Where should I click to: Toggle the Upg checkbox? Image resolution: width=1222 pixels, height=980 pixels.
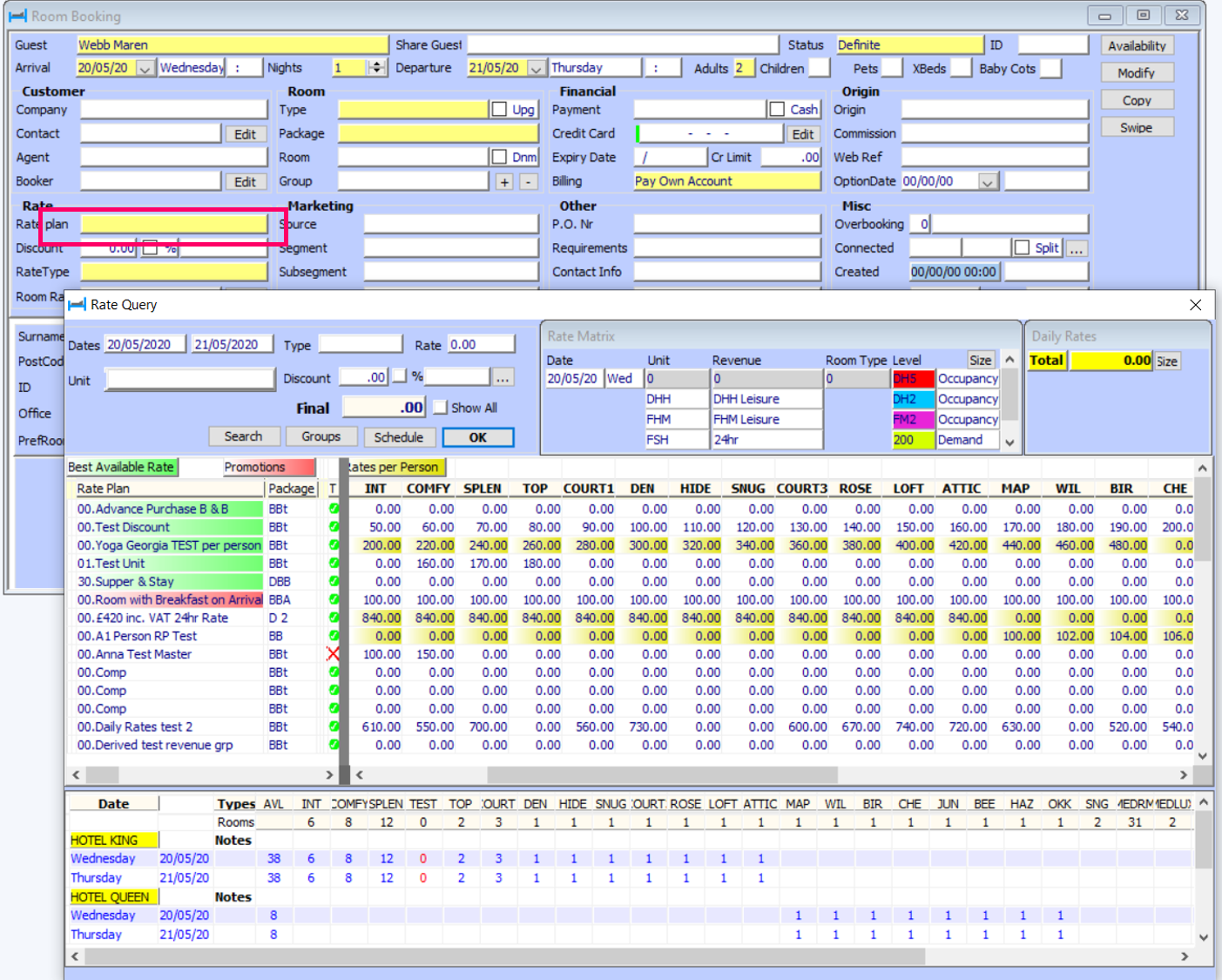pos(499,110)
